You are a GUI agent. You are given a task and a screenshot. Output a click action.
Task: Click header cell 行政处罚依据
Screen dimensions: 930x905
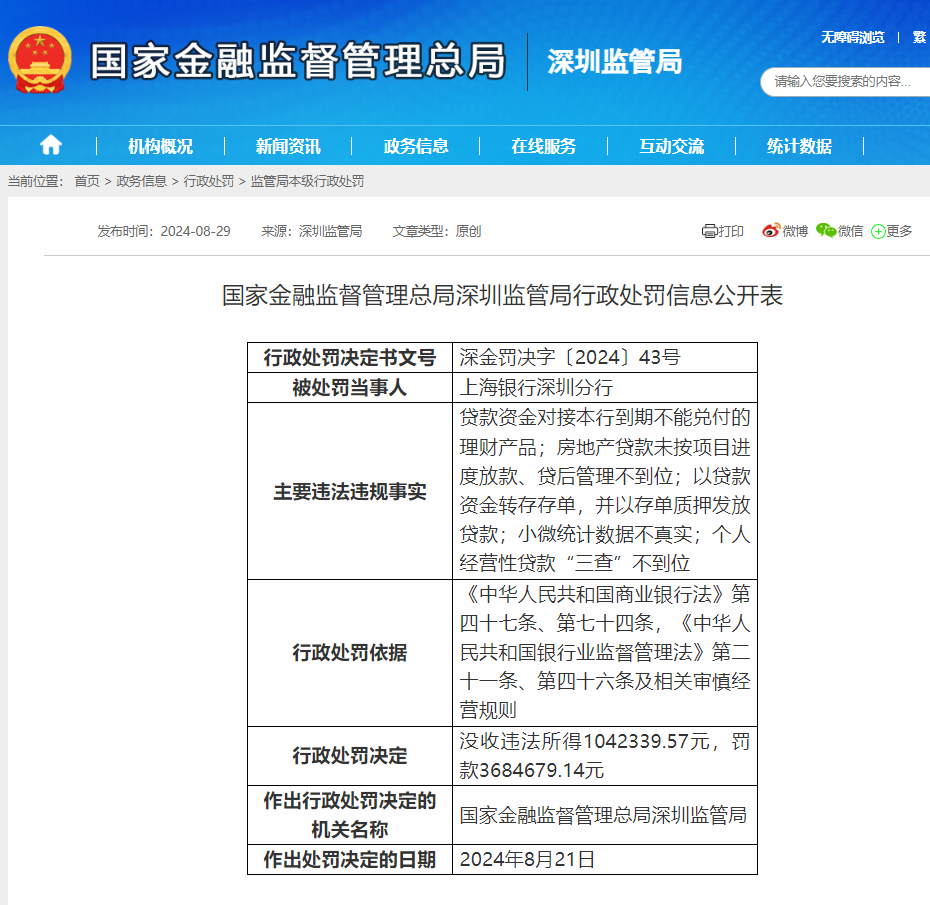(350, 653)
